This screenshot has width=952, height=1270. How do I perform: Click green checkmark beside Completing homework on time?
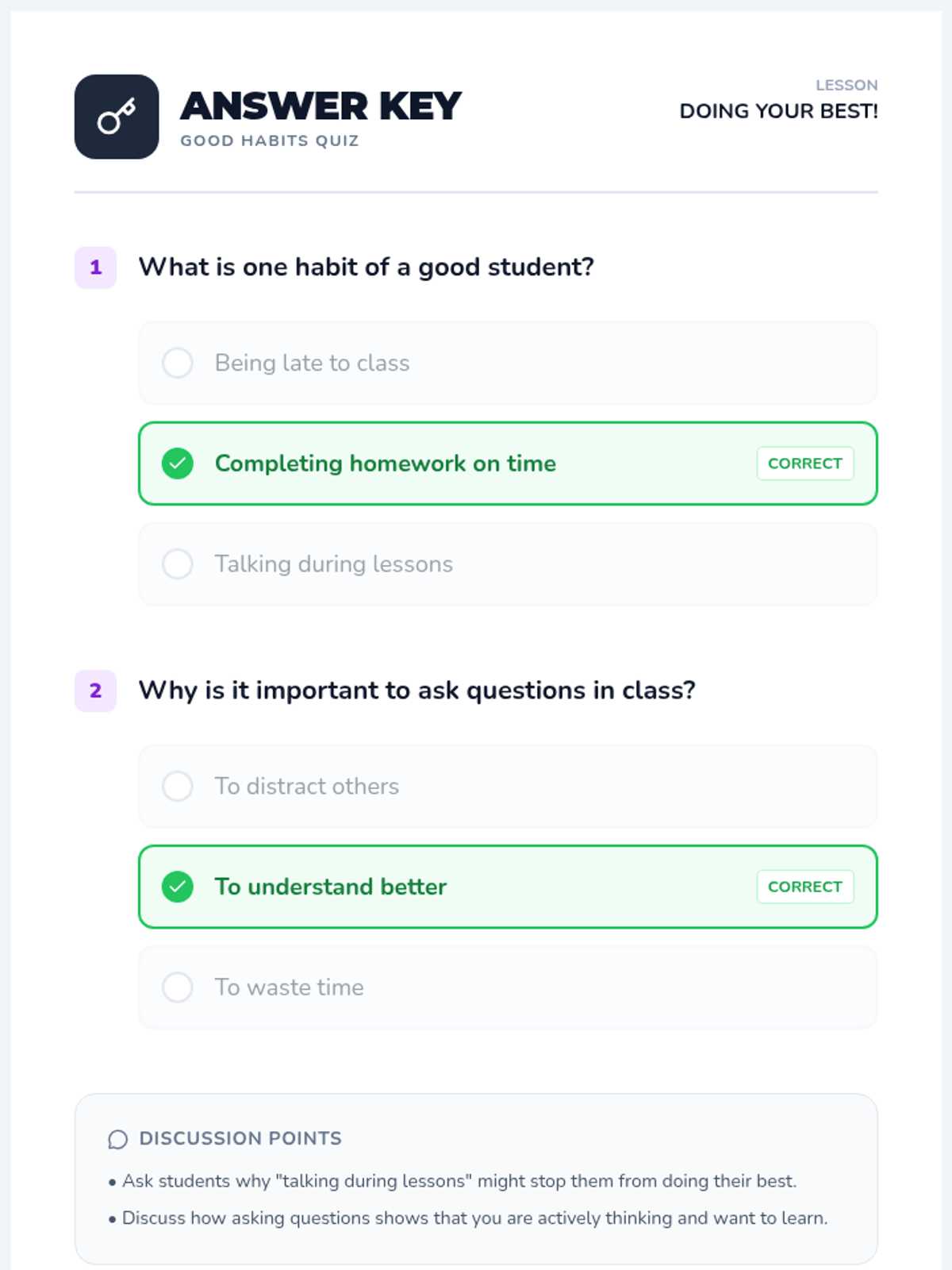coord(178,464)
